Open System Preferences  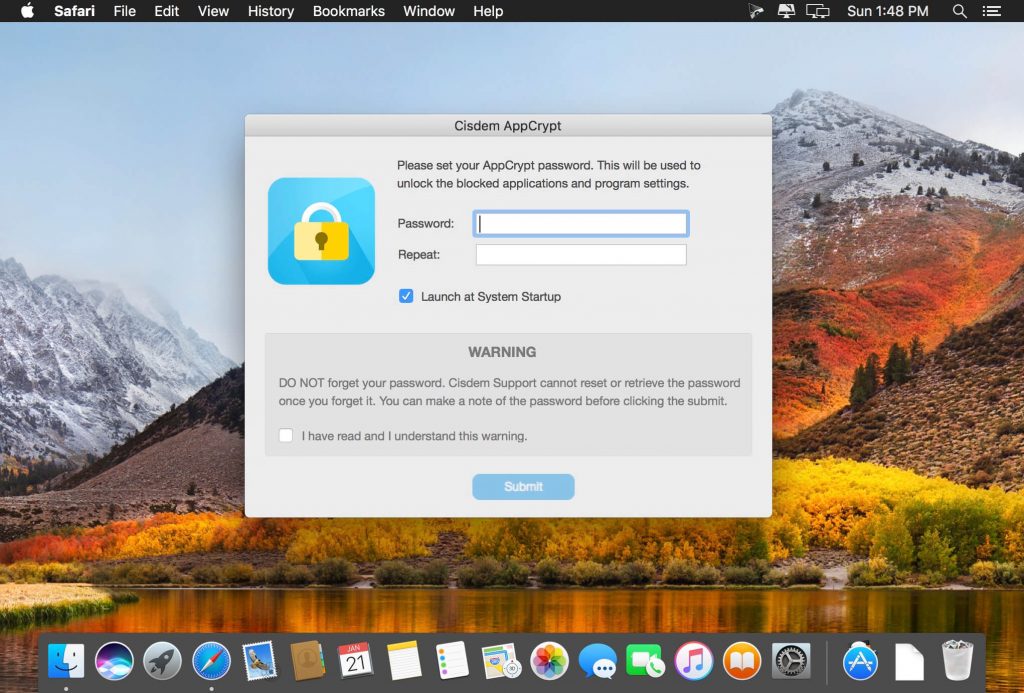[790, 660]
